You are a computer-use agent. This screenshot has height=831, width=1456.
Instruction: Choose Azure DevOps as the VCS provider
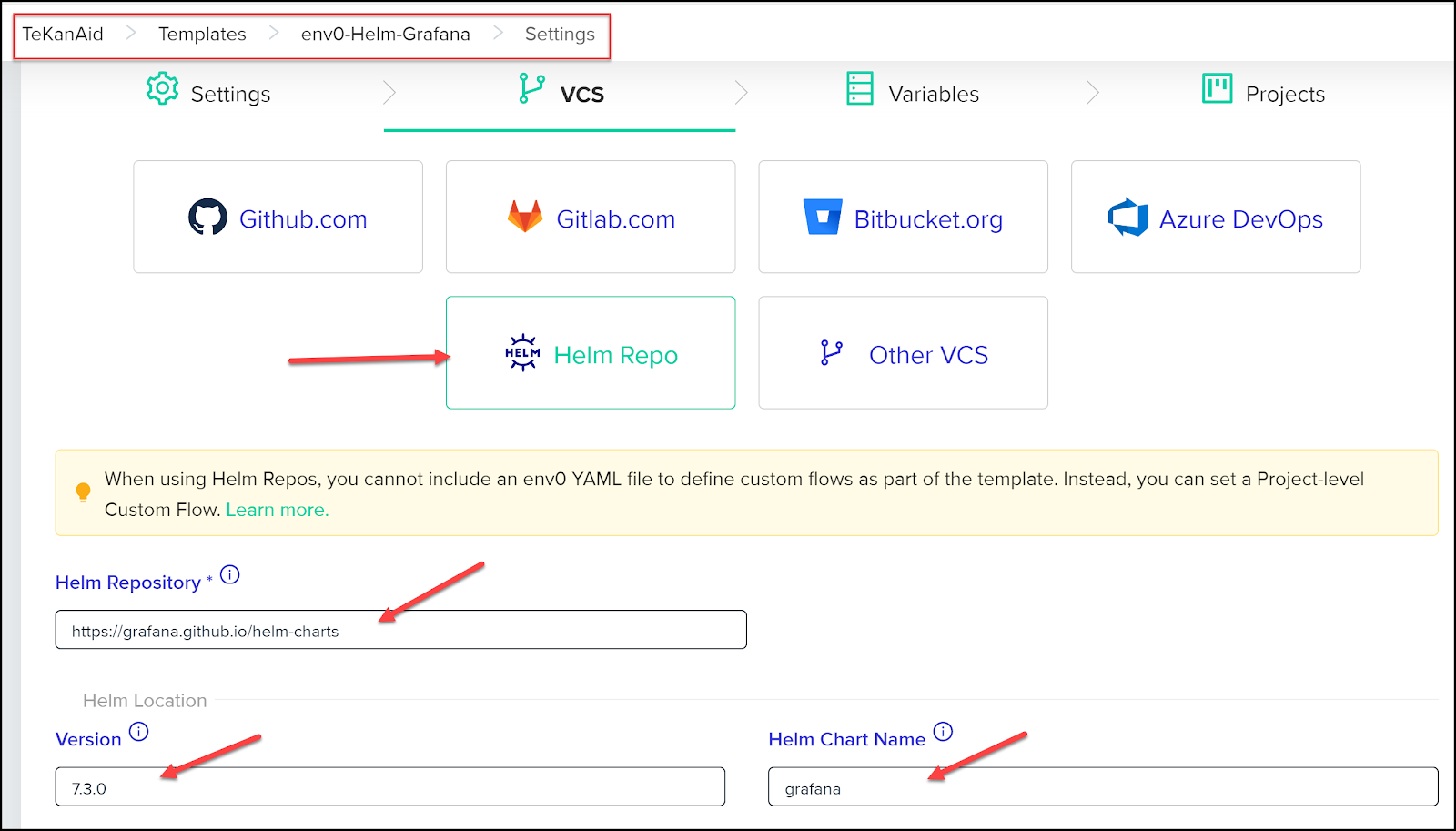[1216, 217]
